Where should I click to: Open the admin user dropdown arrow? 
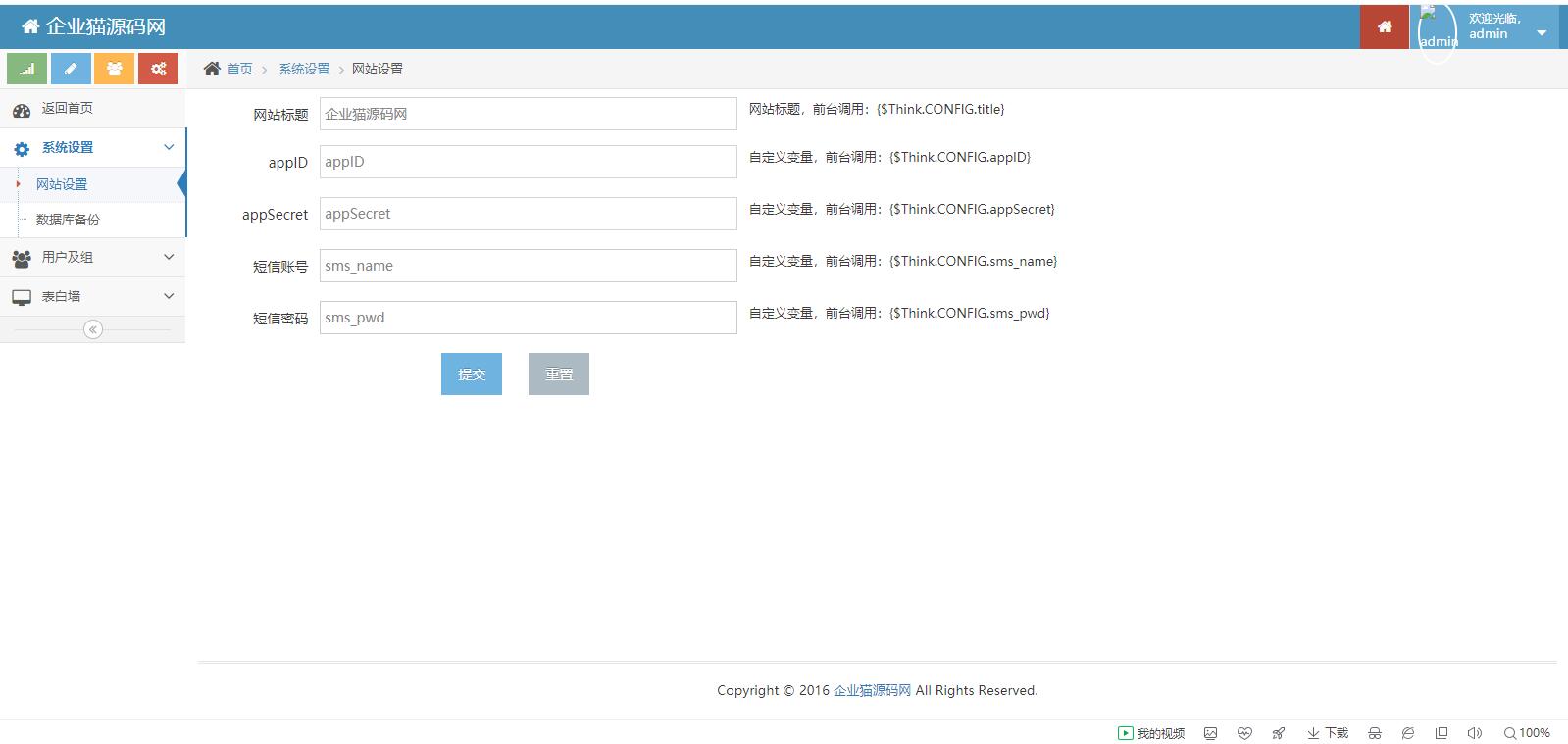(1542, 33)
